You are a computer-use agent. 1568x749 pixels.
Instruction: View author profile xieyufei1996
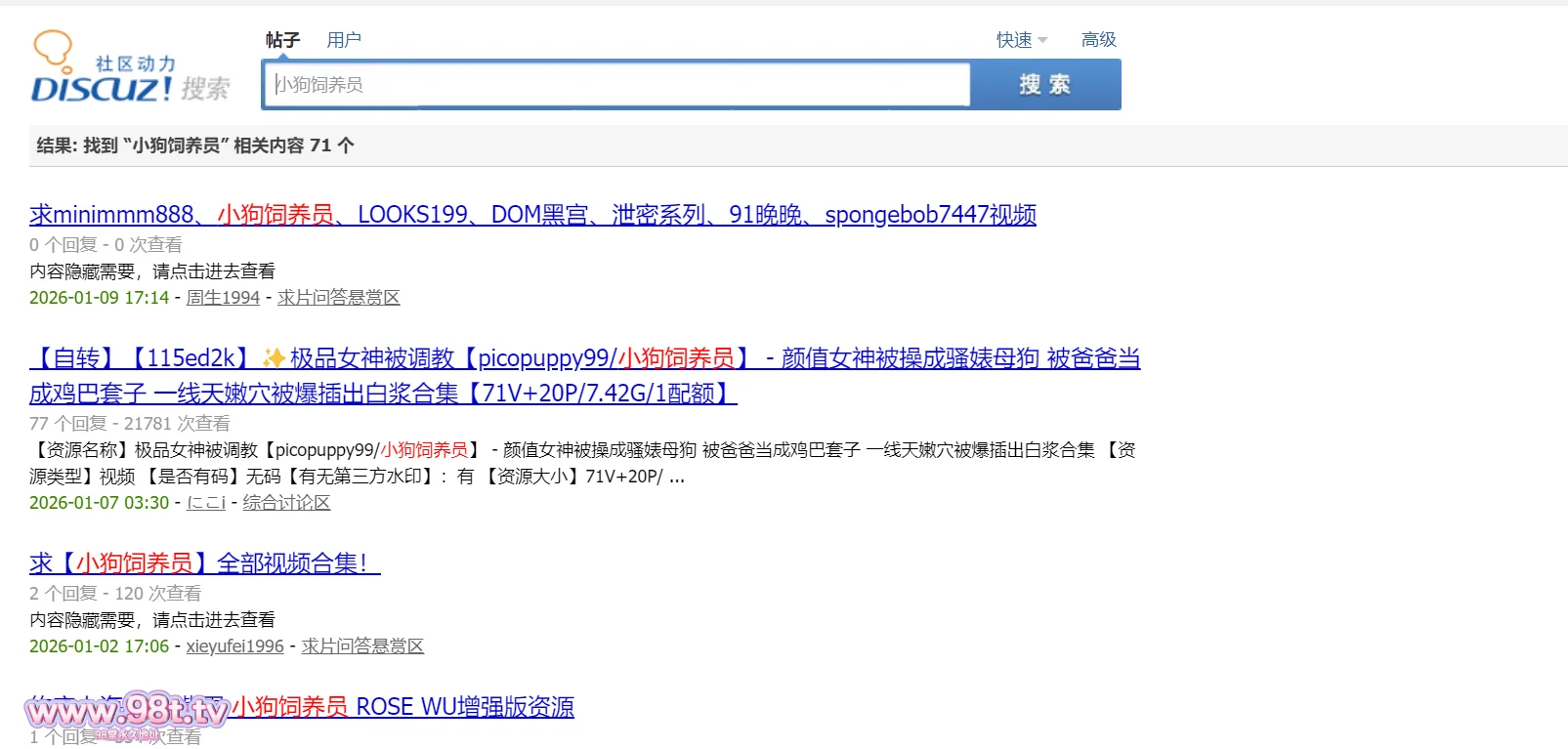pos(234,646)
